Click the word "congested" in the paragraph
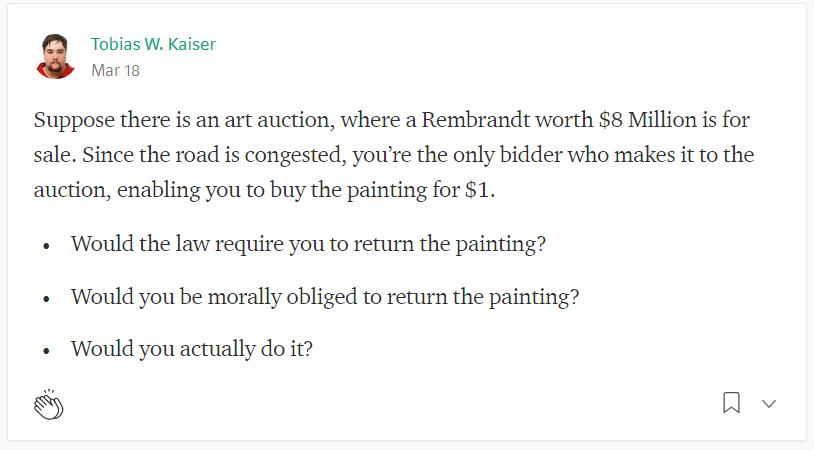Screen dimensions: 814x450 click(x=295, y=156)
